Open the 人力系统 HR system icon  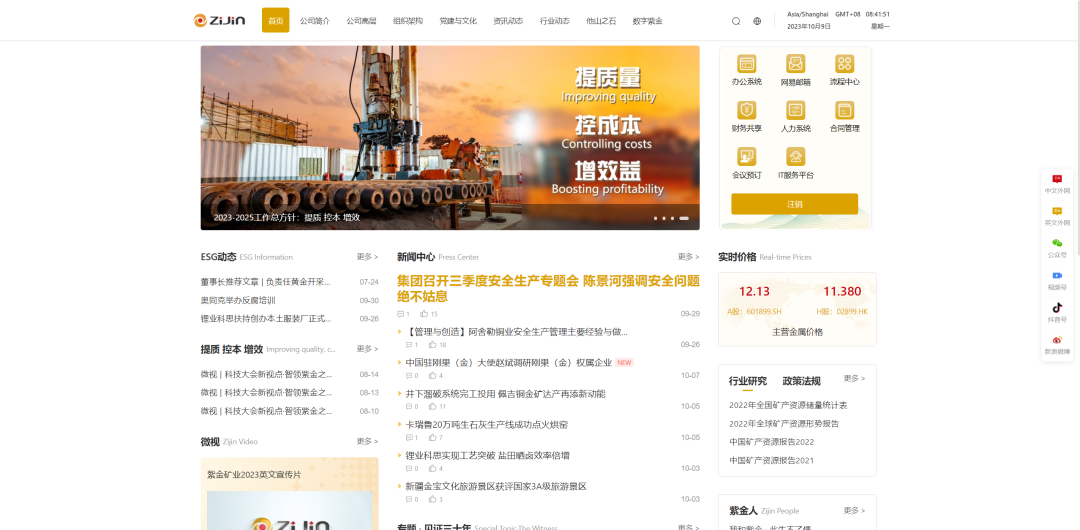click(x=795, y=111)
